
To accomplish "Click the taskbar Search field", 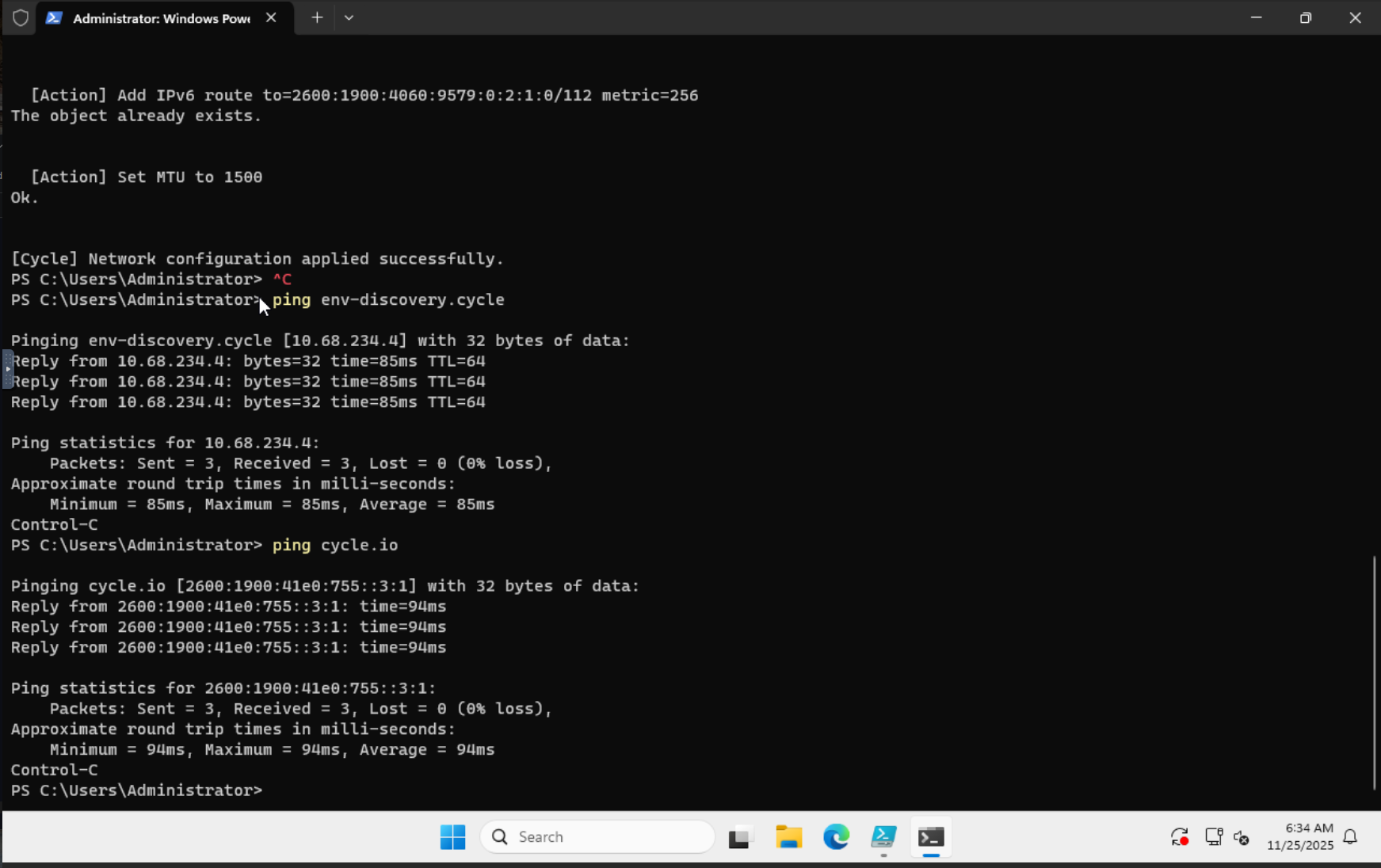I will pyautogui.click(x=597, y=836).
